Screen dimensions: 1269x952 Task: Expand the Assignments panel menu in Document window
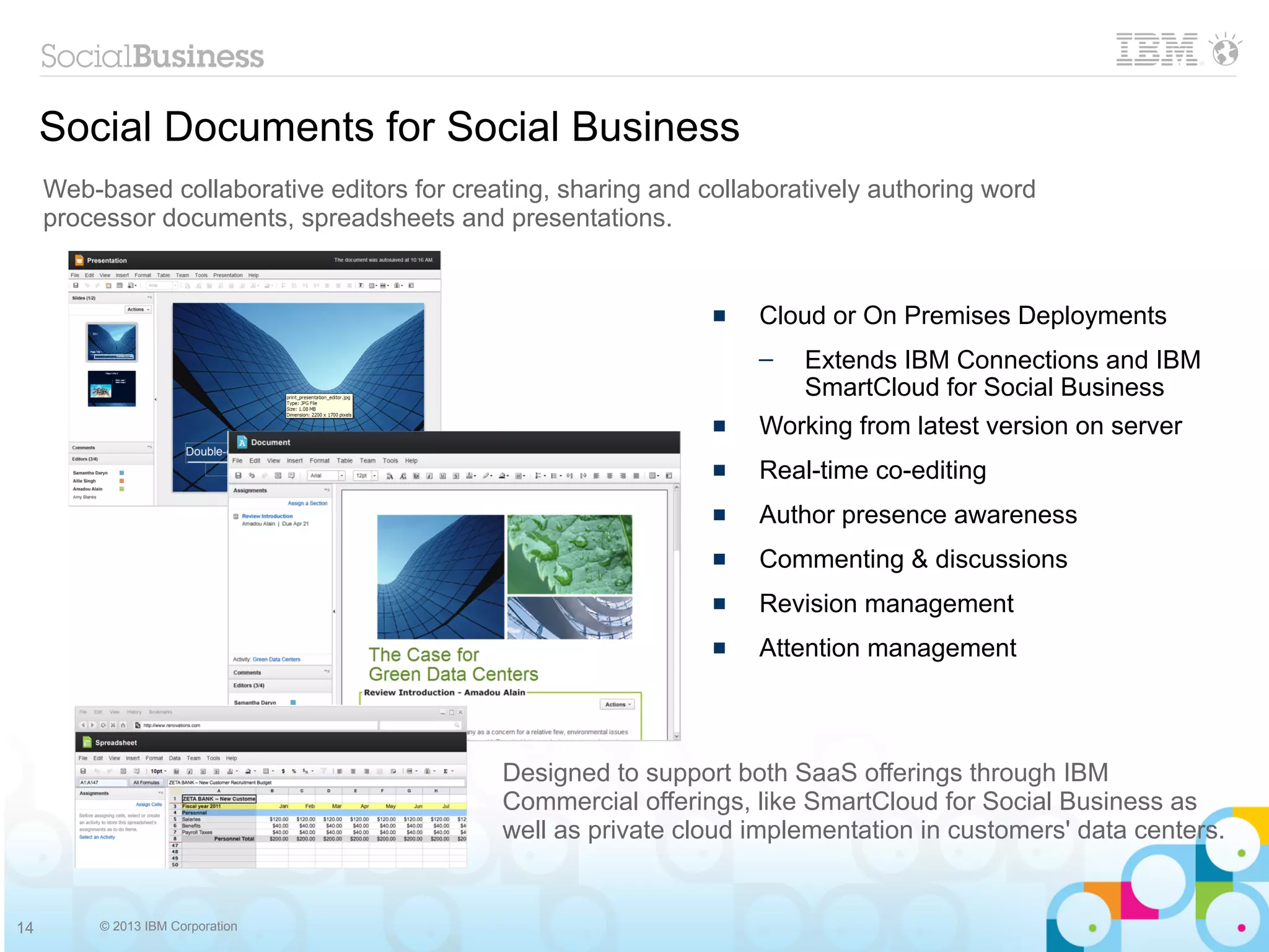(327, 490)
